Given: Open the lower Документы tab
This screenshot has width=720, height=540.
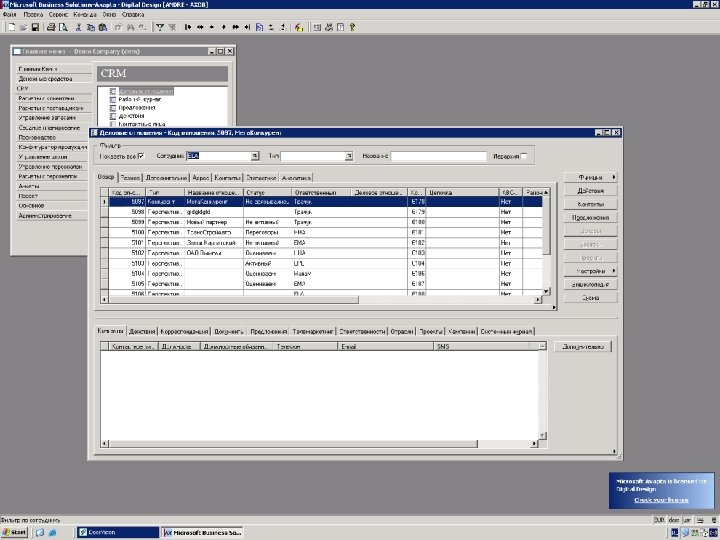Looking at the screenshot, I should [x=229, y=332].
